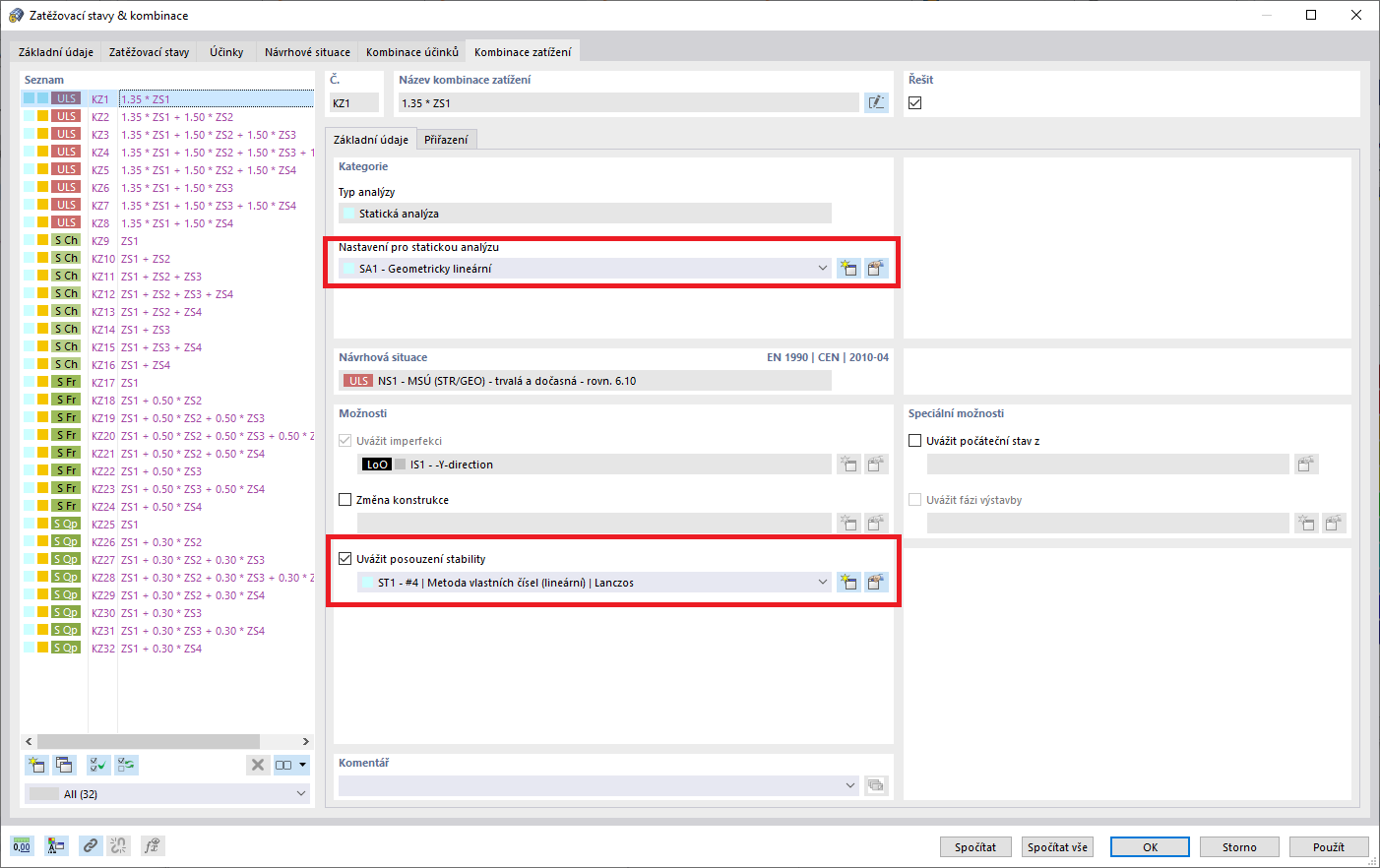Check all combinations in the list
Viewport: 1380px width, 868px height.
click(97, 765)
